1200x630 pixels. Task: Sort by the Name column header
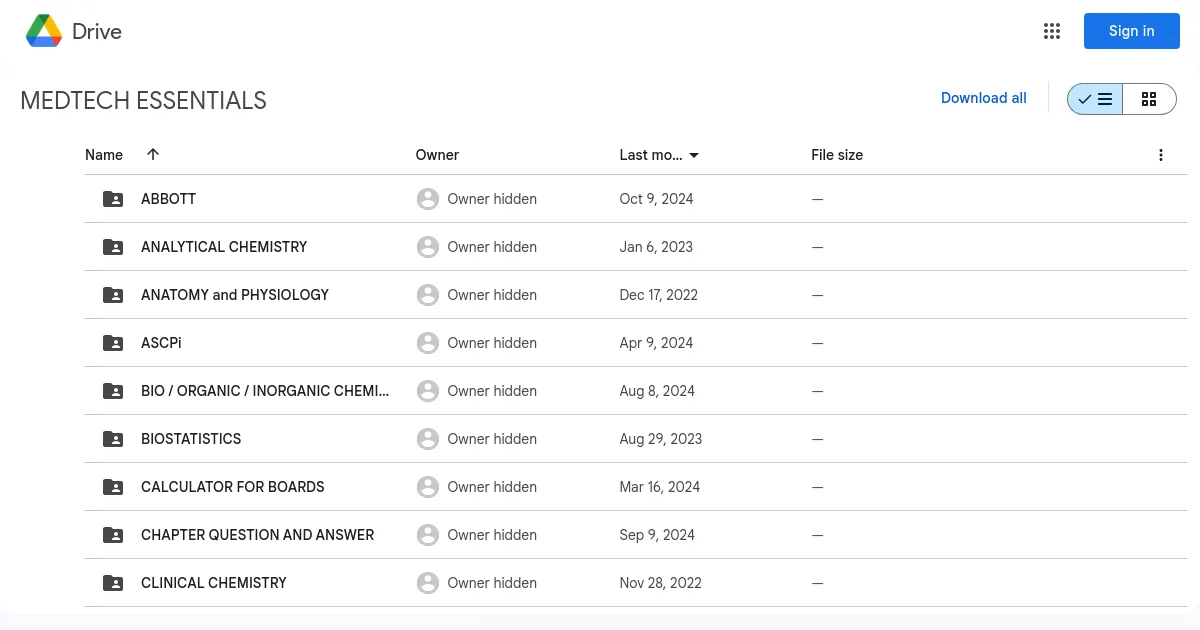[x=104, y=155]
